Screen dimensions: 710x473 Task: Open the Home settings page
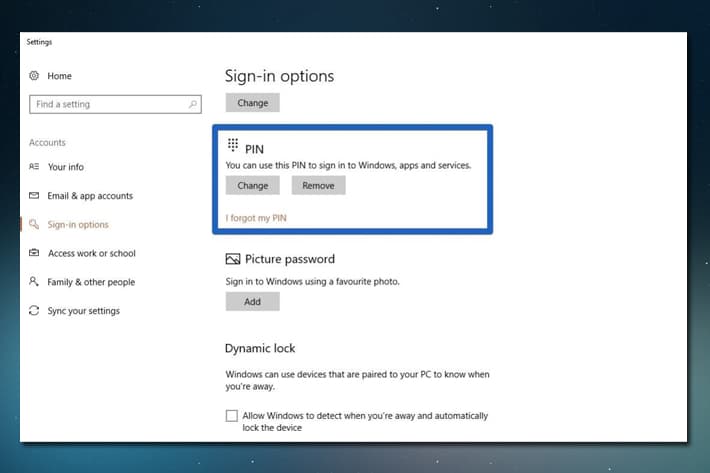click(59, 76)
